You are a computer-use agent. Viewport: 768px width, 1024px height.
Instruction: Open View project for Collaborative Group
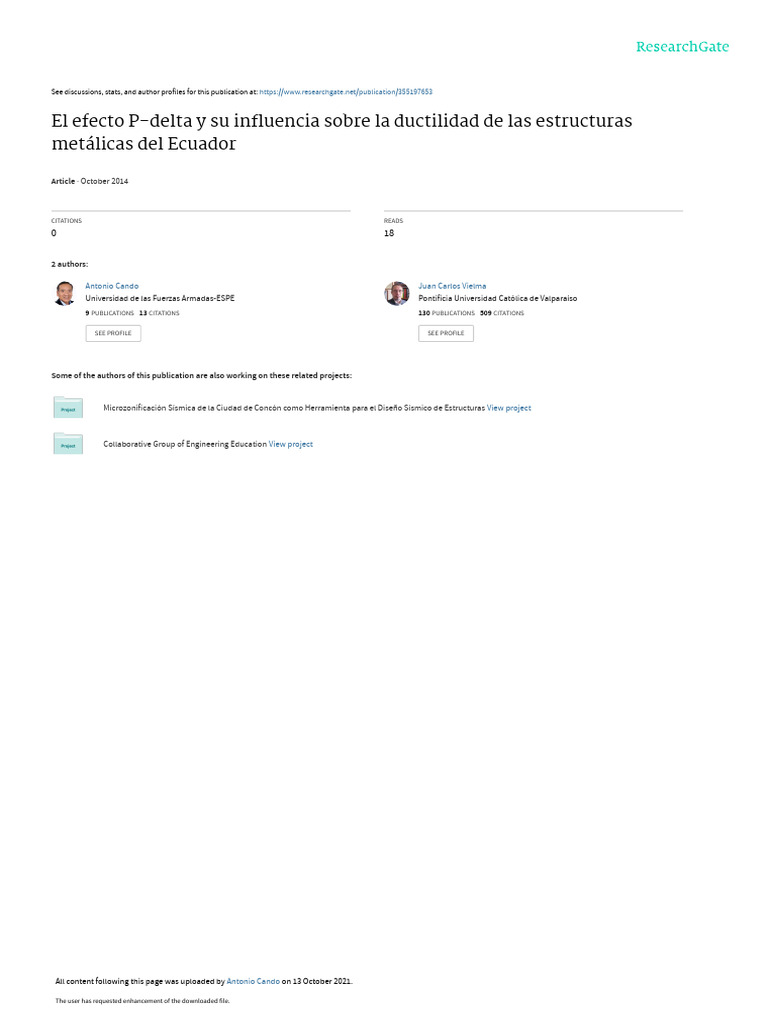click(x=291, y=444)
